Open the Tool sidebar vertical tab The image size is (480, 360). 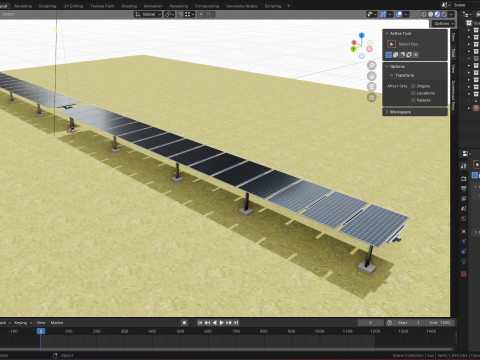[x=453, y=52]
